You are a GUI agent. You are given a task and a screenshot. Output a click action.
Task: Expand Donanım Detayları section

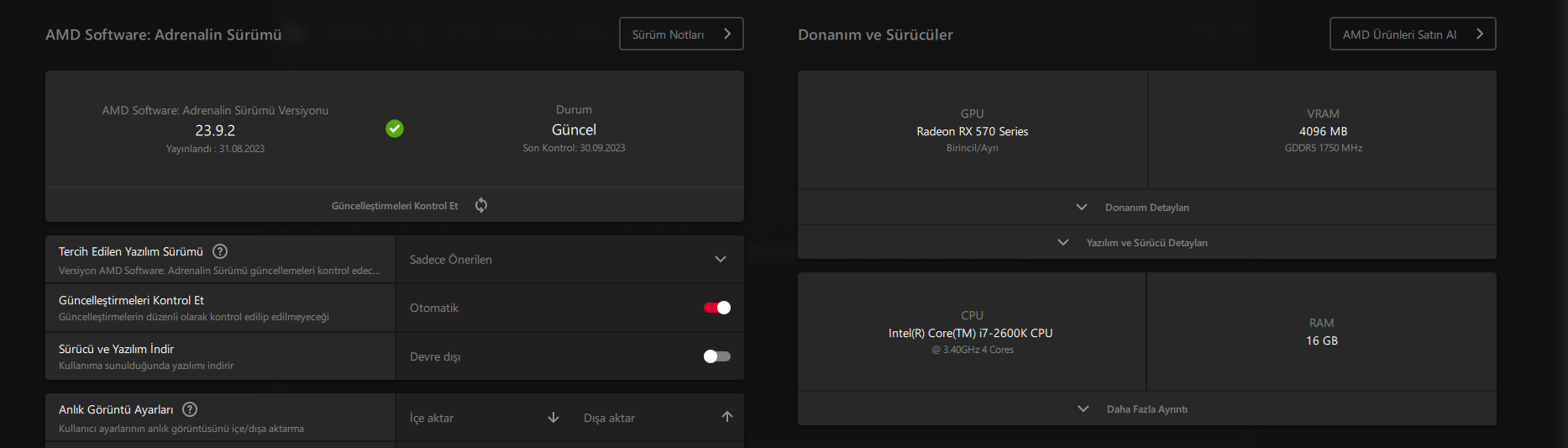coord(1146,207)
